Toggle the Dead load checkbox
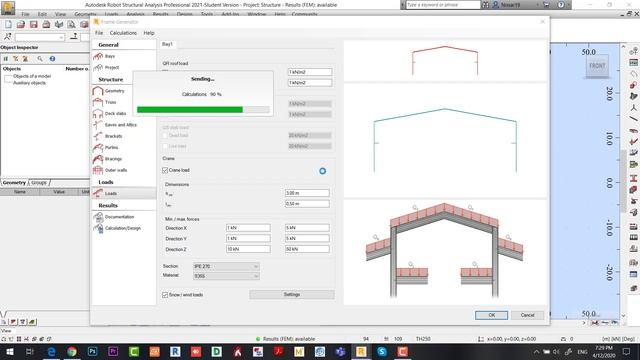This screenshot has width=640, height=360. pos(165,136)
